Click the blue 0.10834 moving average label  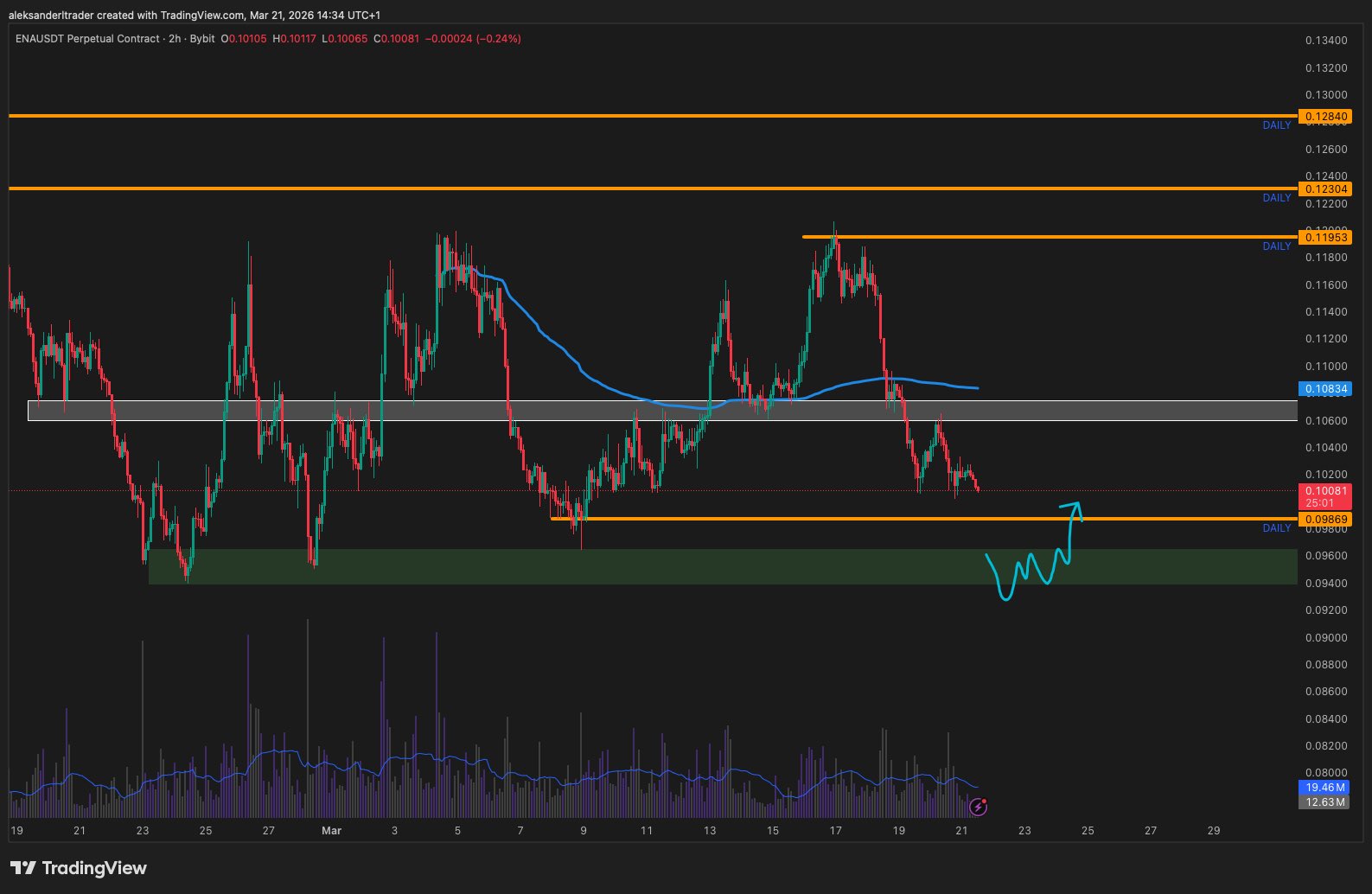[x=1324, y=389]
